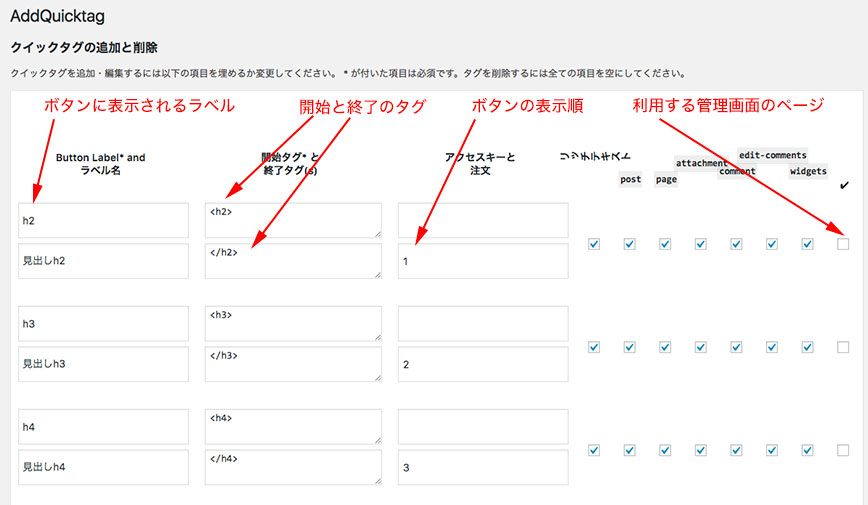Tick the empty select-all checkbox in h4 row
Image resolution: width=868 pixels, height=505 pixels.
(x=843, y=450)
